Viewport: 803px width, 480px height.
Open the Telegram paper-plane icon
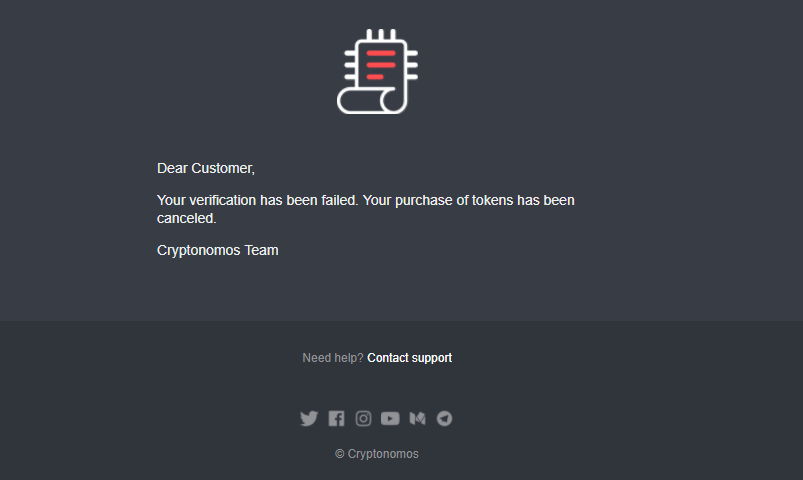point(444,419)
